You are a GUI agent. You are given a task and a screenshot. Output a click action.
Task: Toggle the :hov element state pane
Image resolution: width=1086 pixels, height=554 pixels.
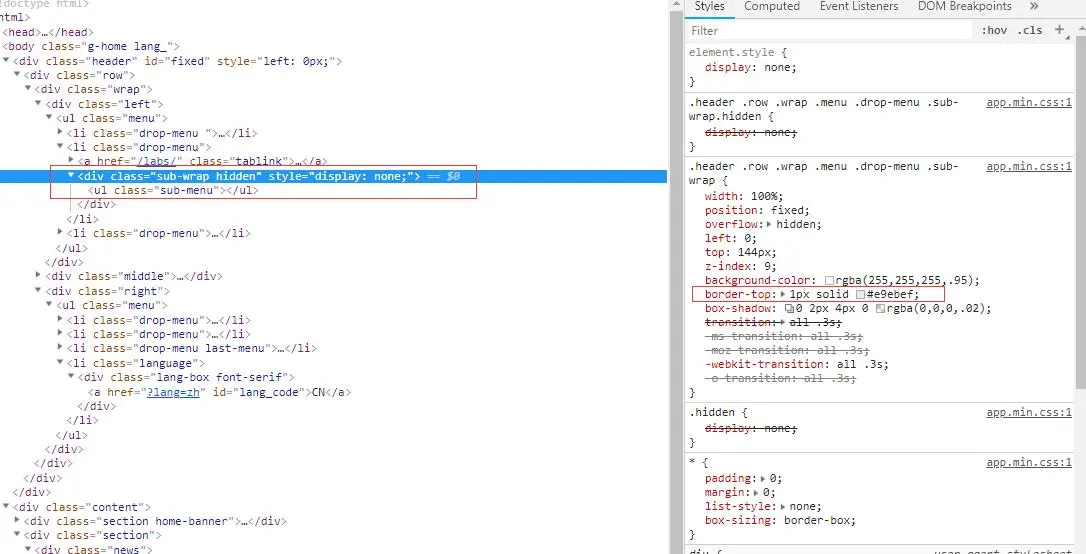coord(994,30)
